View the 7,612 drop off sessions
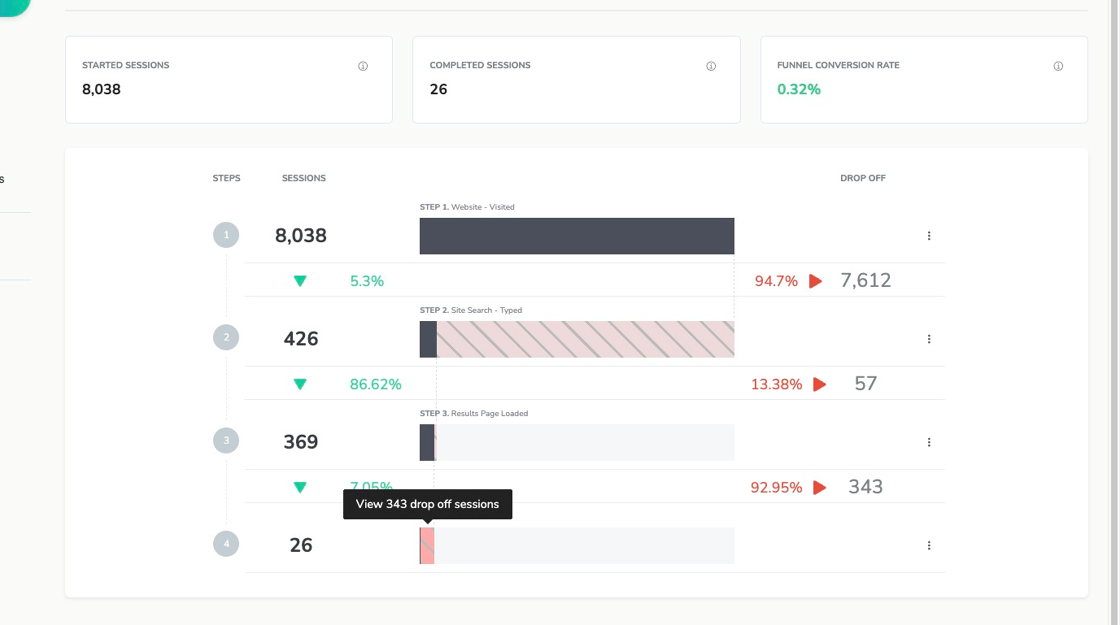 [865, 281]
